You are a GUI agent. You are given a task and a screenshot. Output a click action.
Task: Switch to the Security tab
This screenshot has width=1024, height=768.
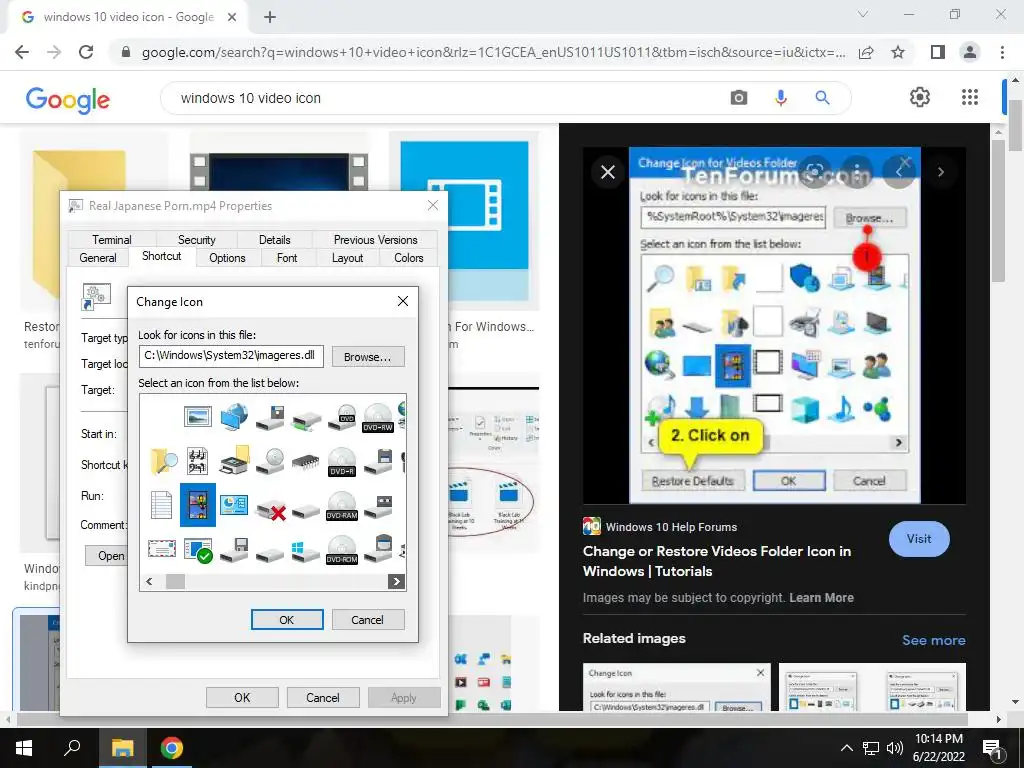coord(196,240)
